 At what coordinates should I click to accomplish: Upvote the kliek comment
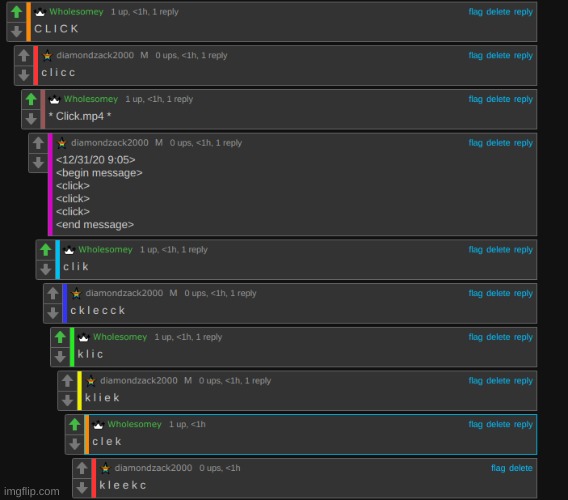pyautogui.click(x=67, y=380)
